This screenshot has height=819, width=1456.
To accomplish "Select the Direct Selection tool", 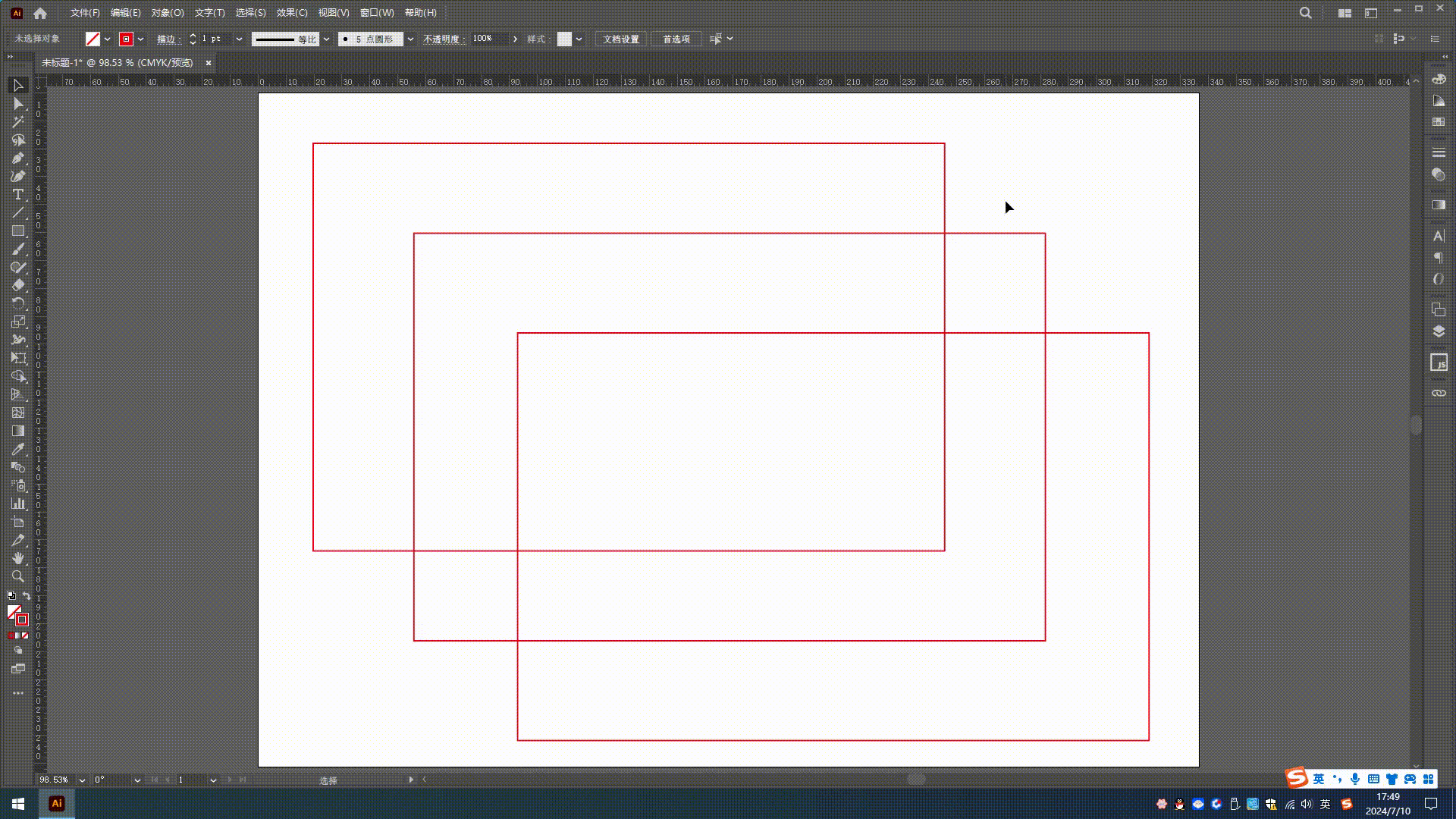I will click(18, 104).
